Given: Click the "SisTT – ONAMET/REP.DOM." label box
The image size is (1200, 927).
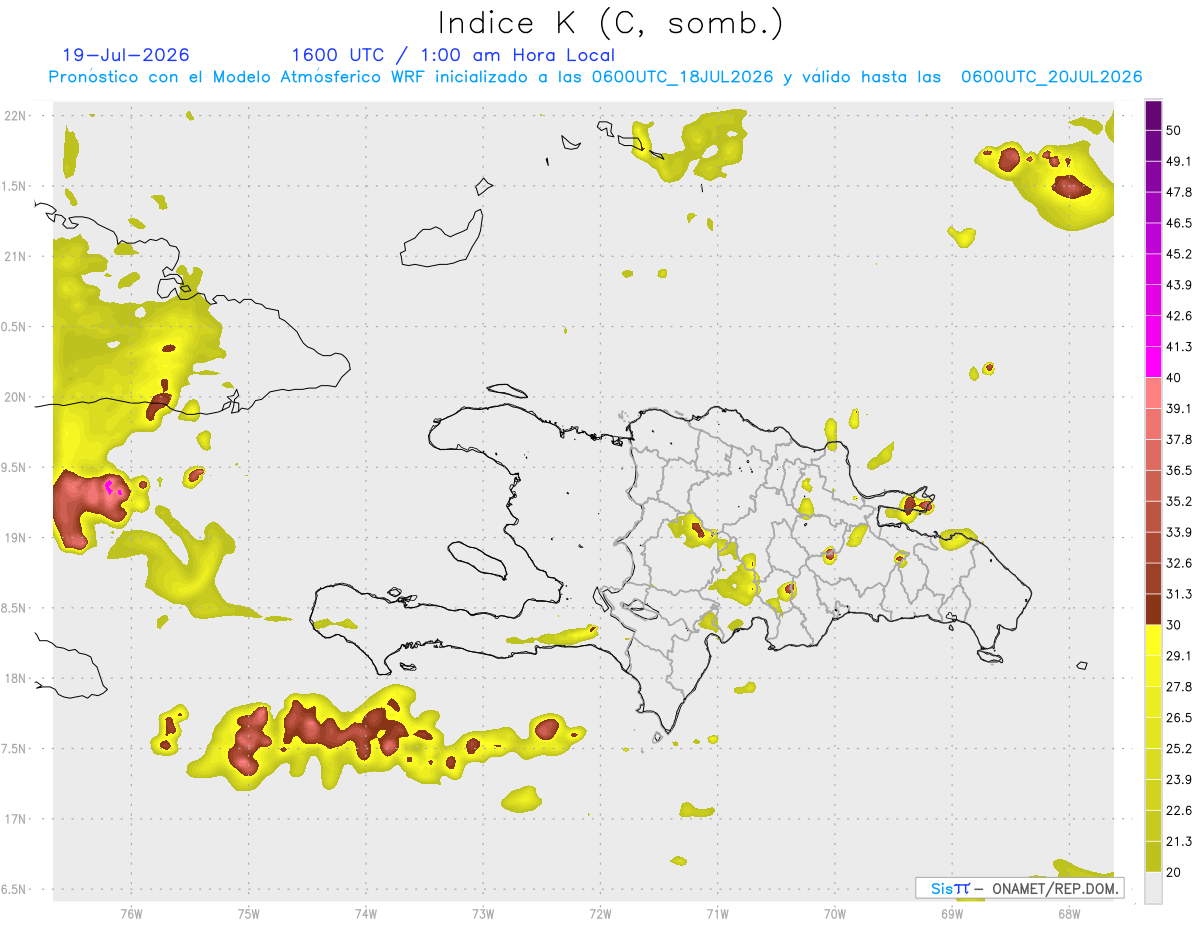Looking at the screenshot, I should (x=1019, y=888).
